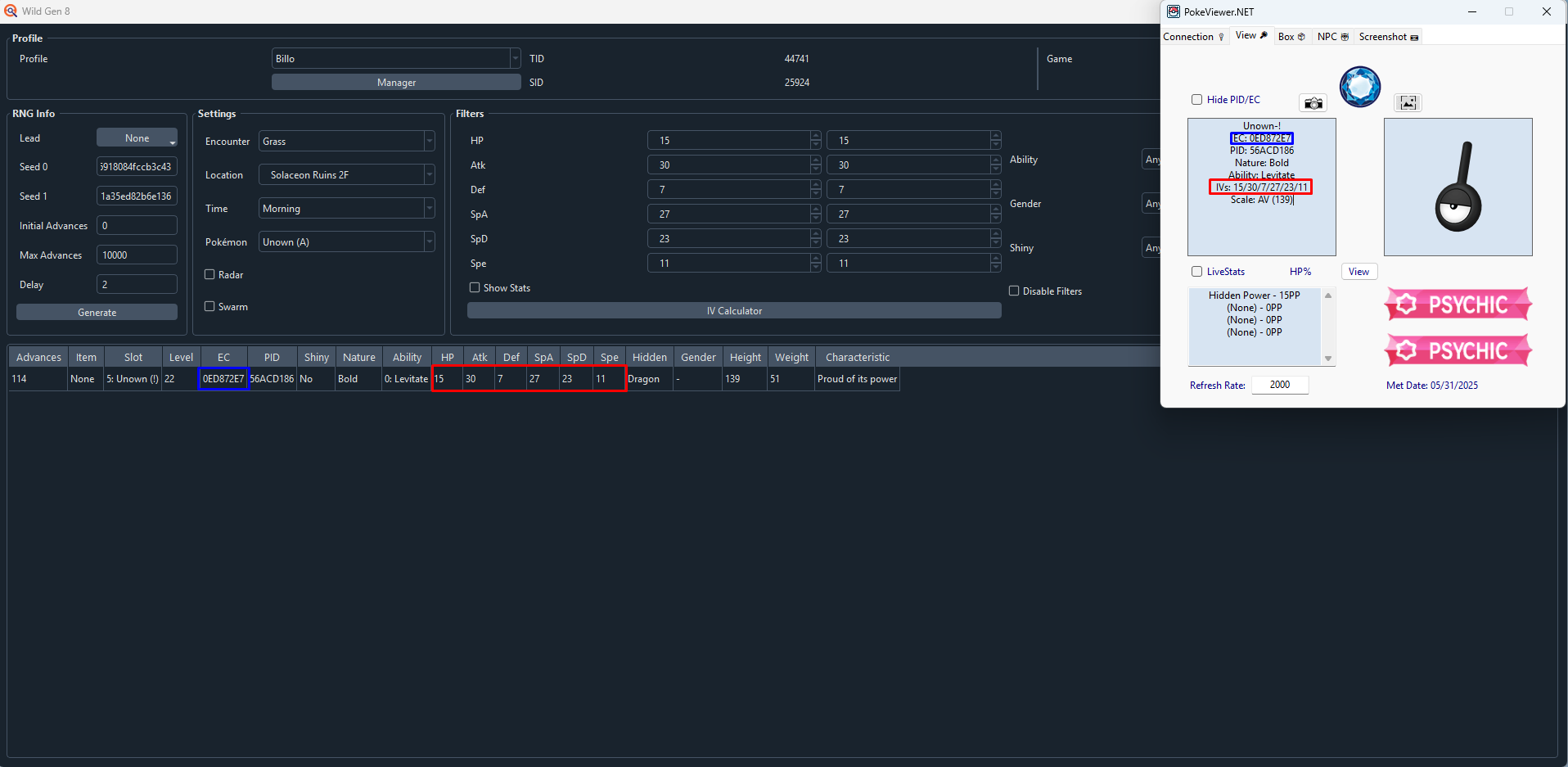Viewport: 1568px width, 767px height.
Task: Expand the Time dropdown set to Morning
Action: pyautogui.click(x=347, y=208)
